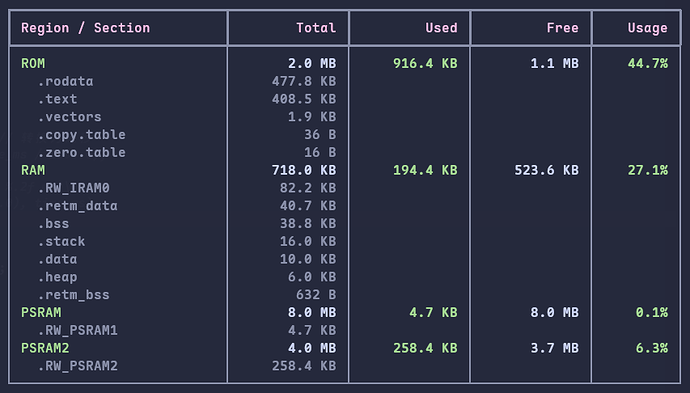
Task: Select the ROM region name
Action: pyautogui.click(x=33, y=63)
